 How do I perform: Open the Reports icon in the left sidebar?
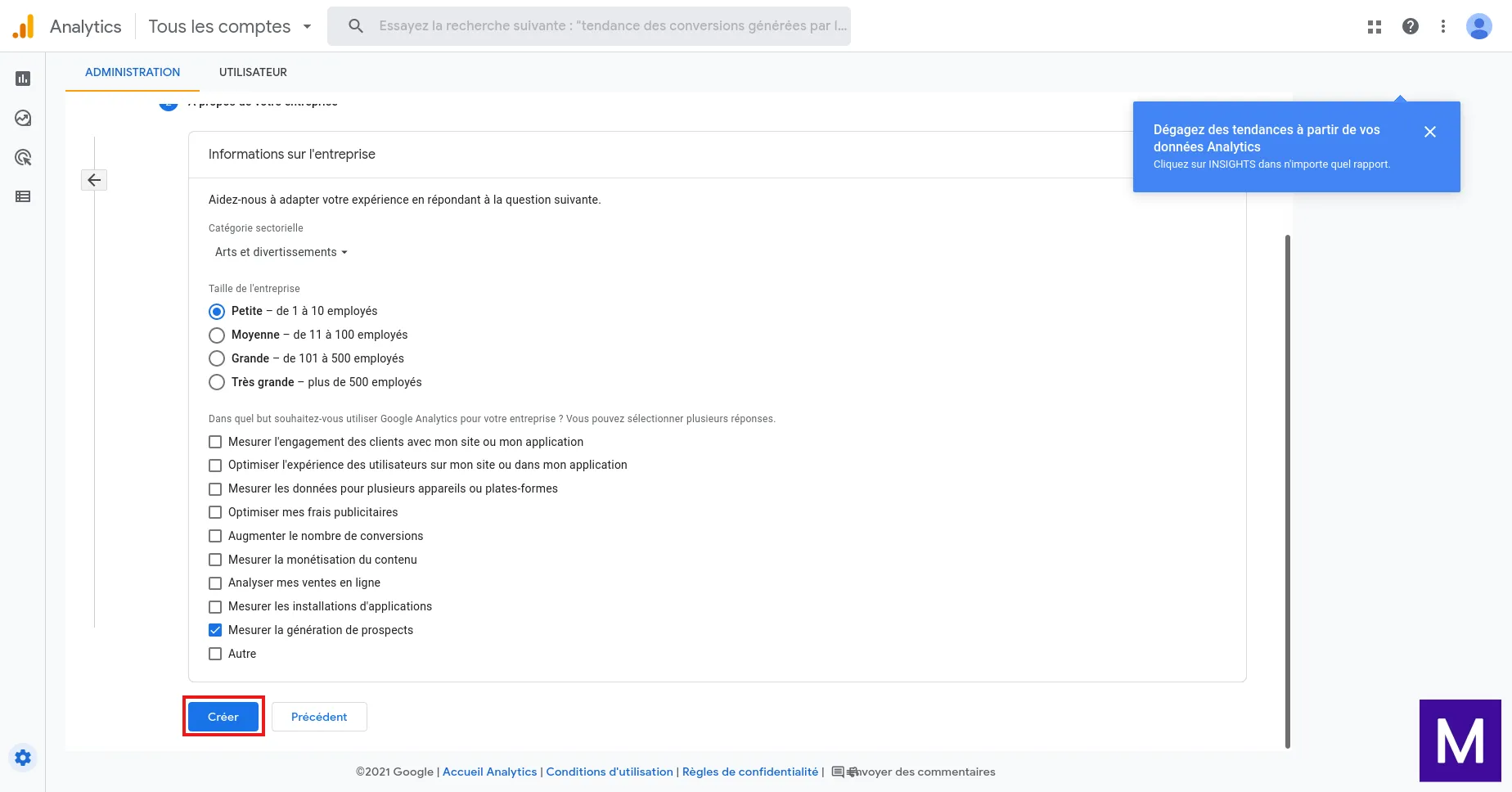tap(23, 79)
